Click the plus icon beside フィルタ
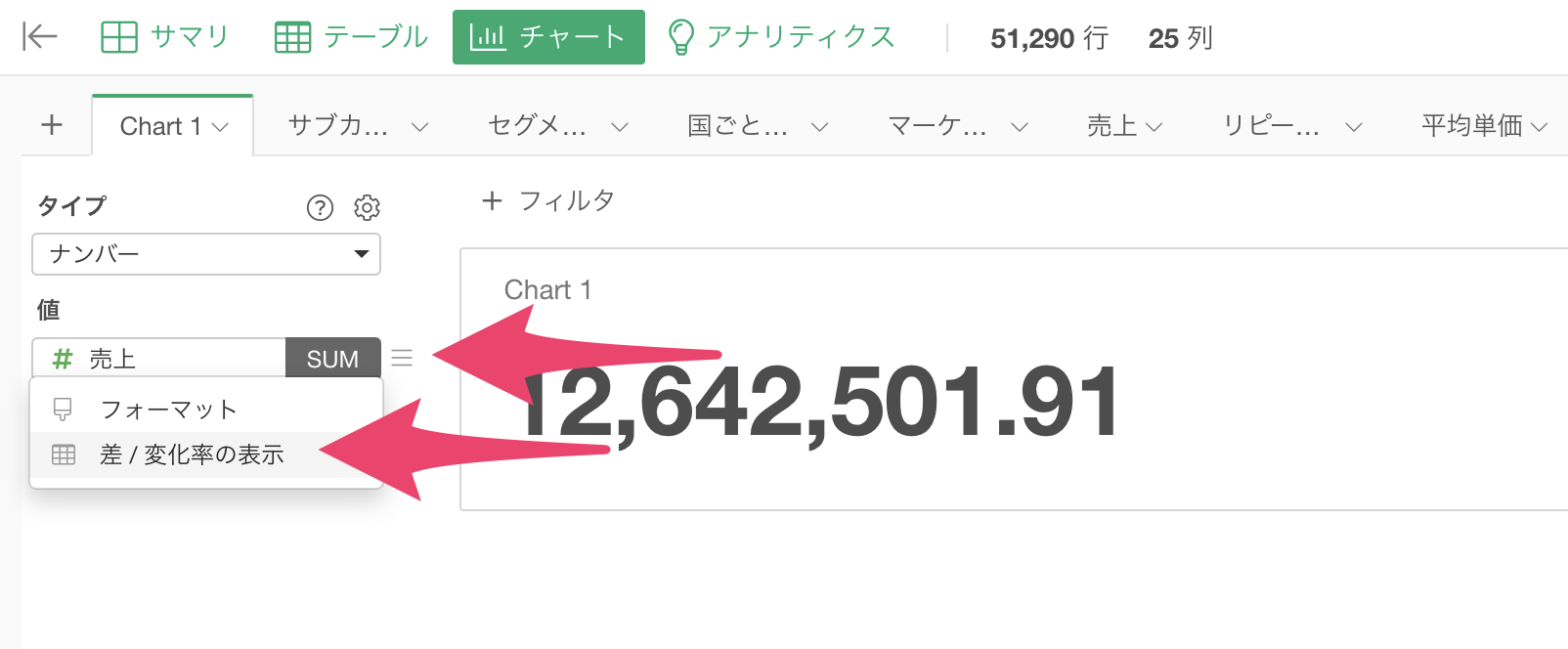 (492, 200)
